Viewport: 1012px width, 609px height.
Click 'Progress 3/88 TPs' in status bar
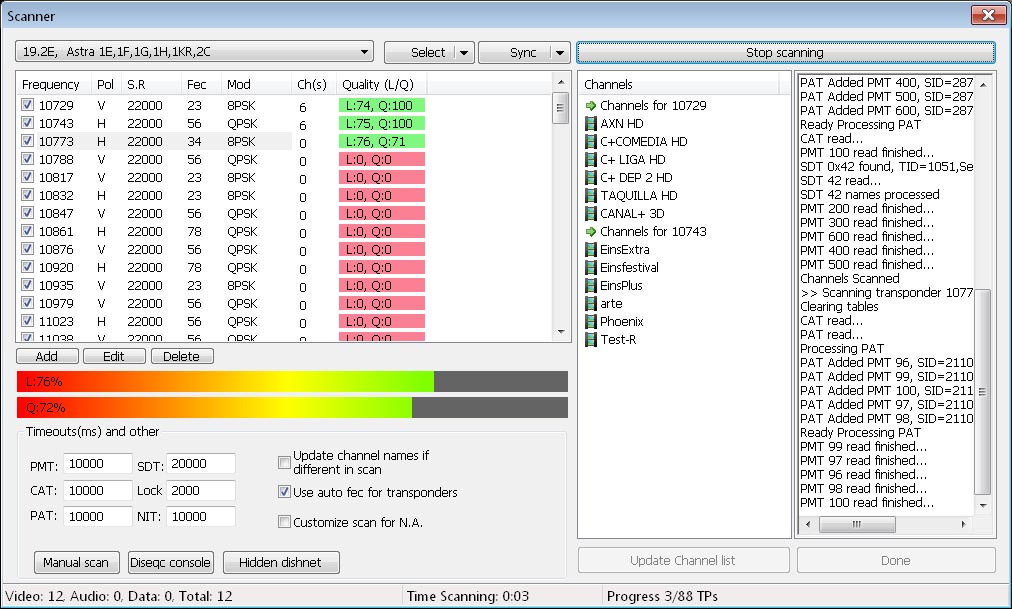point(662,596)
